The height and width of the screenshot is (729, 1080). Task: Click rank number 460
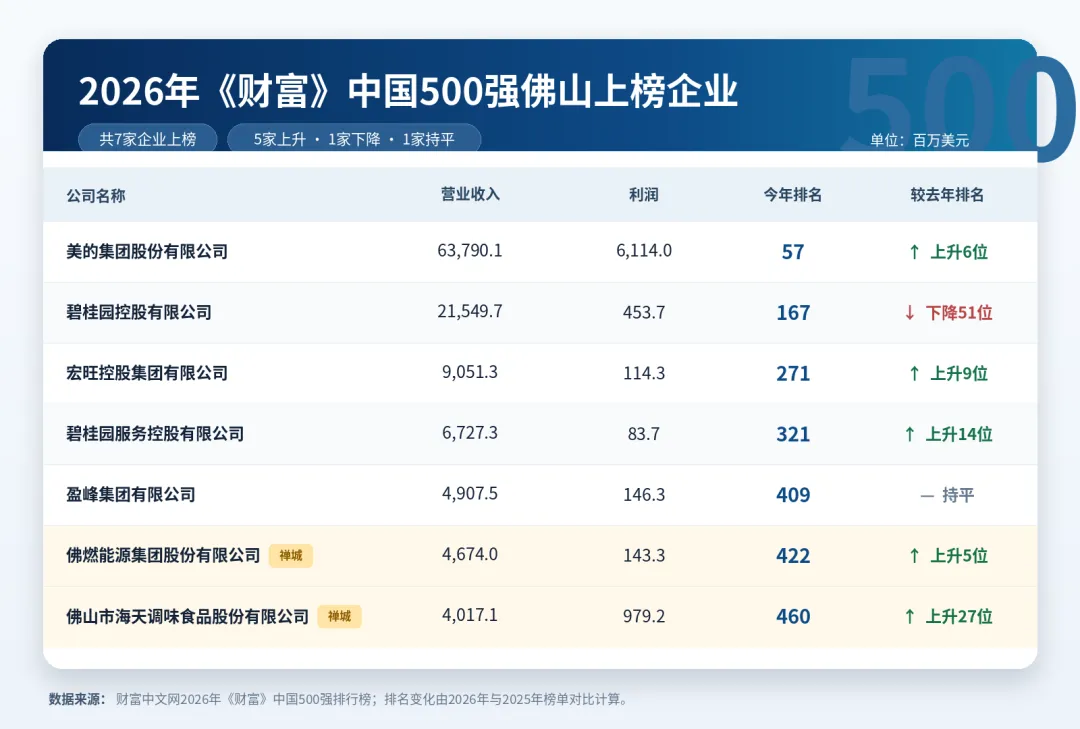(793, 617)
